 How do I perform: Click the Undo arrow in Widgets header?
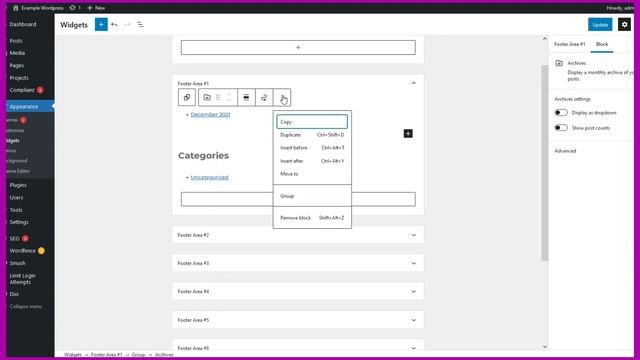pyautogui.click(x=114, y=24)
